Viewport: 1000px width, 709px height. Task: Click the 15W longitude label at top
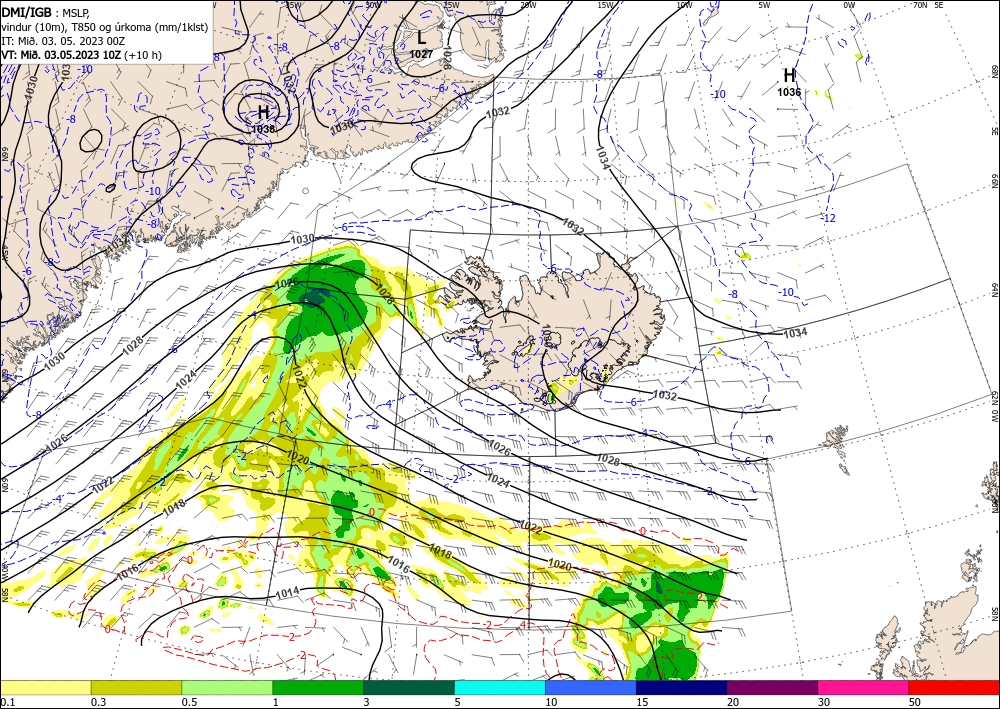[605, 5]
